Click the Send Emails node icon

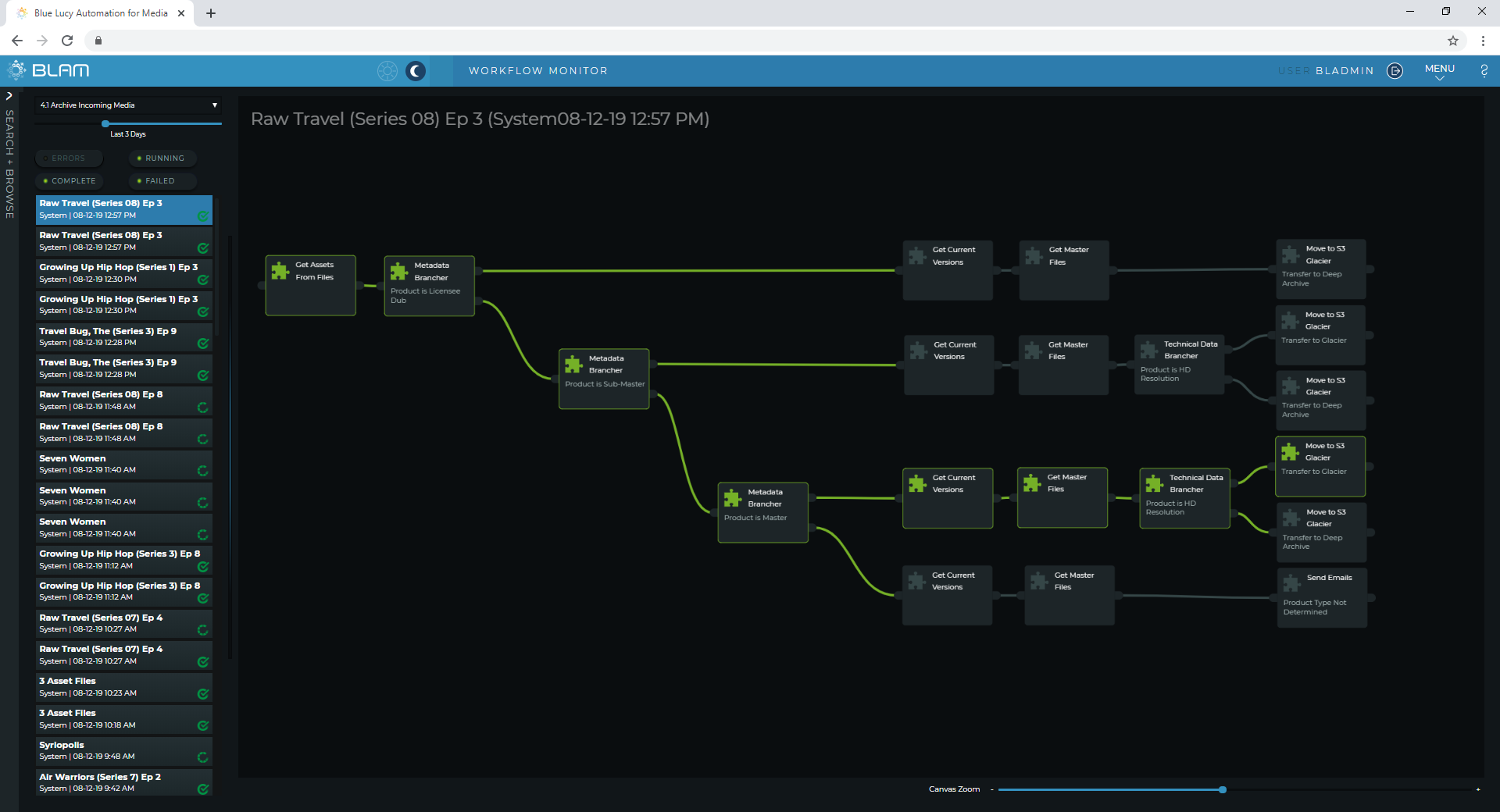[x=1291, y=582]
